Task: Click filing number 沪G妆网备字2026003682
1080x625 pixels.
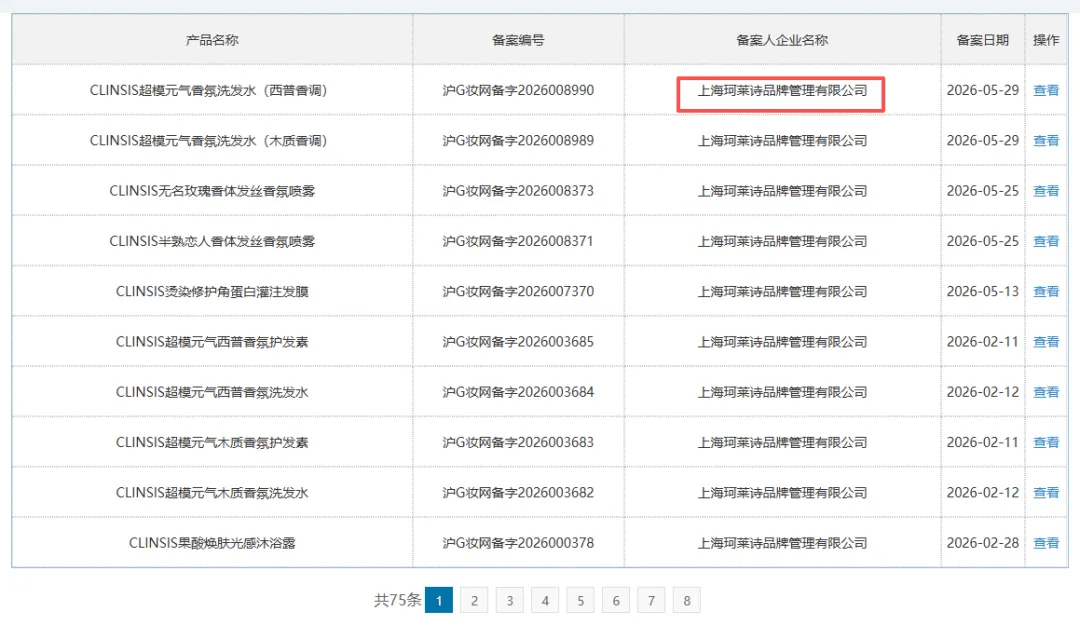Action: [x=518, y=493]
